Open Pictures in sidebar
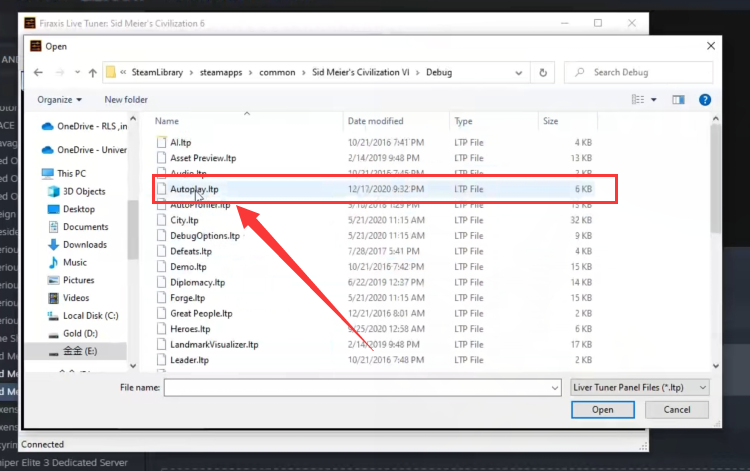Viewport: 750px width, 471px height. [x=71, y=280]
